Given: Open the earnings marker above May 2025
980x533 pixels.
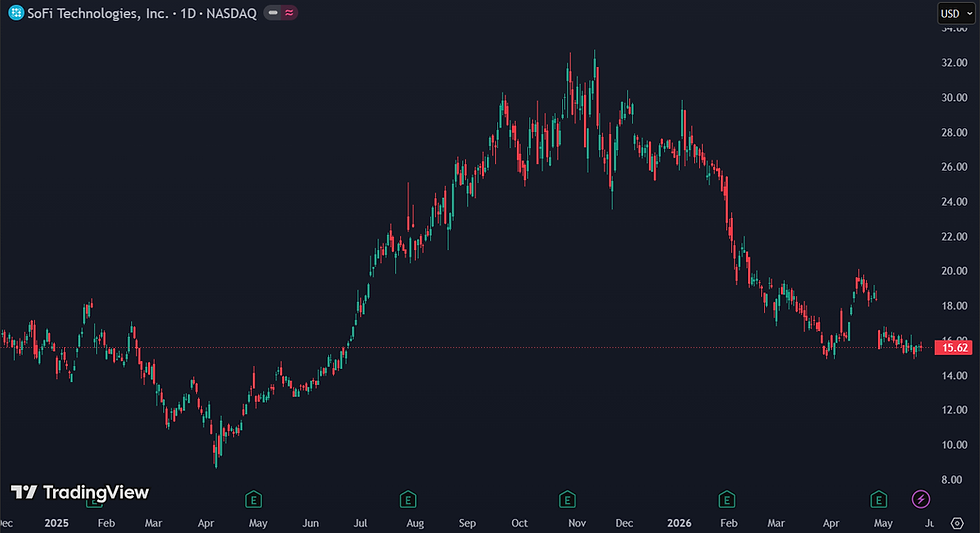Looking at the screenshot, I should click(253, 499).
